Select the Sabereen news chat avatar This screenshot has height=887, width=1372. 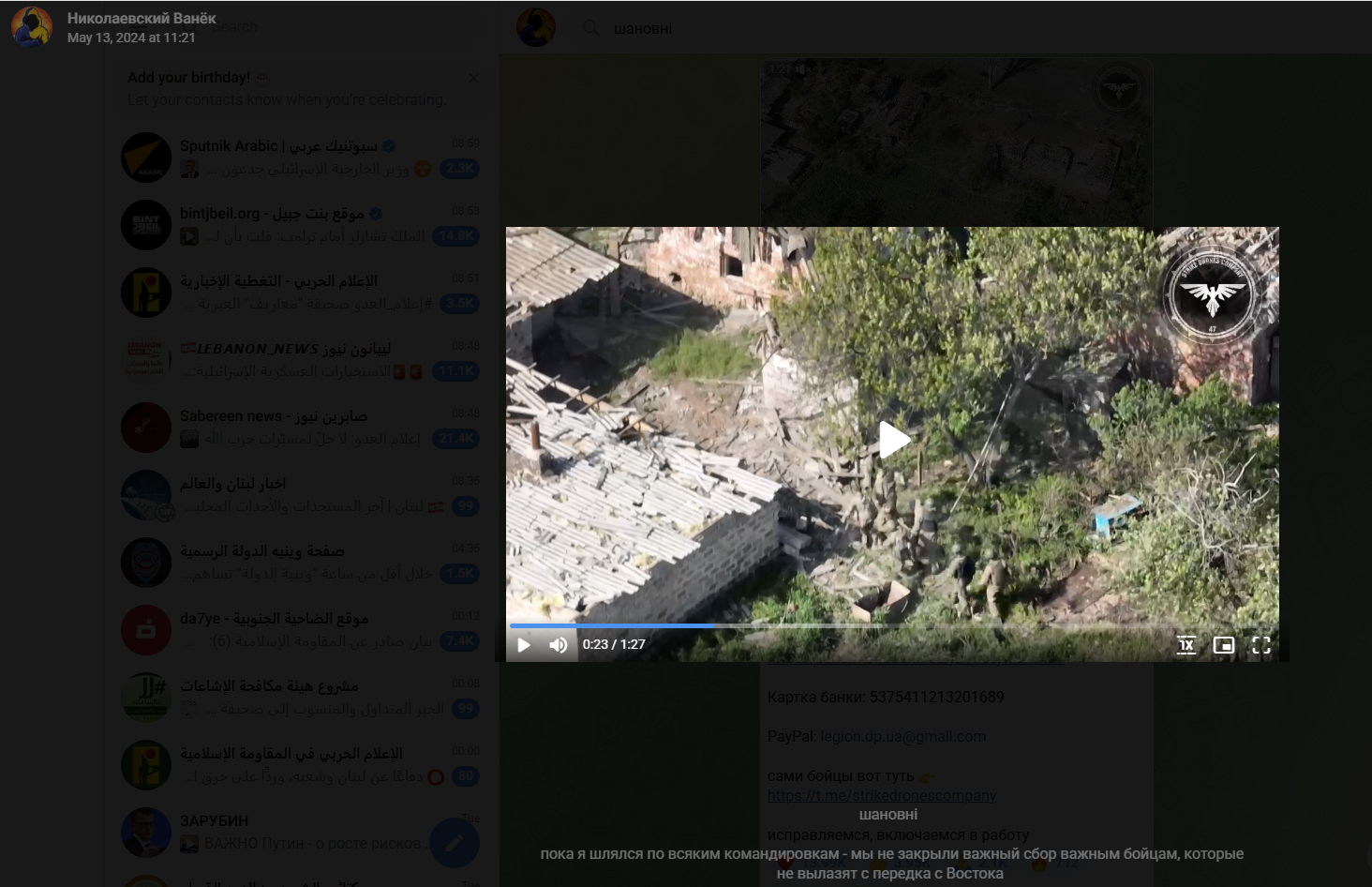(146, 428)
